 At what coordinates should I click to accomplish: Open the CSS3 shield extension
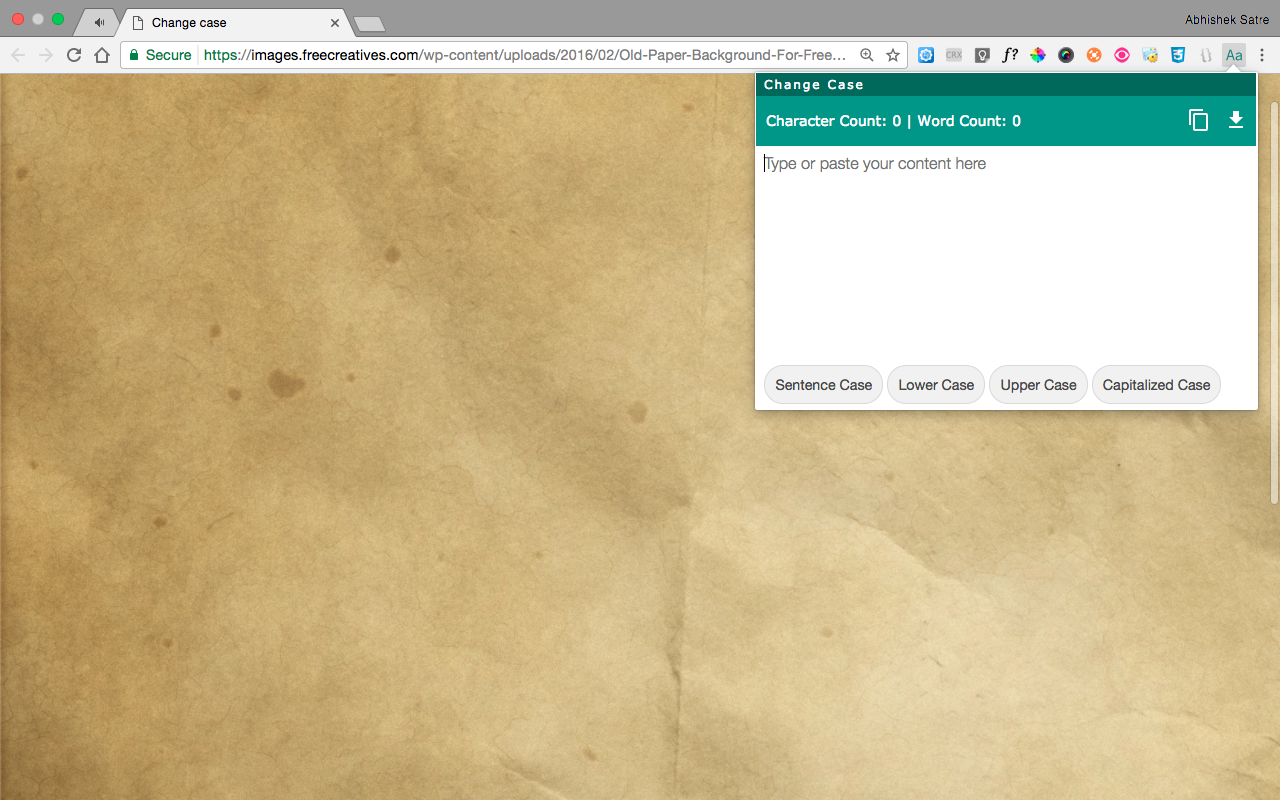click(1178, 55)
